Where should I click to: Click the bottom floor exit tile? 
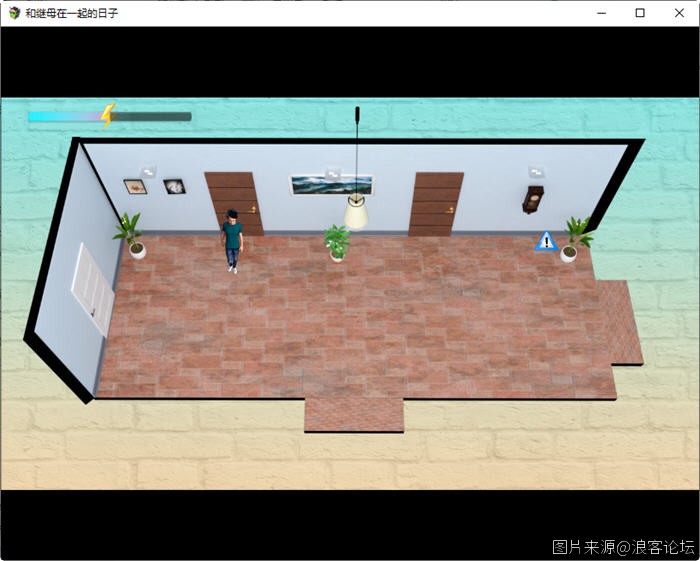tap(354, 415)
